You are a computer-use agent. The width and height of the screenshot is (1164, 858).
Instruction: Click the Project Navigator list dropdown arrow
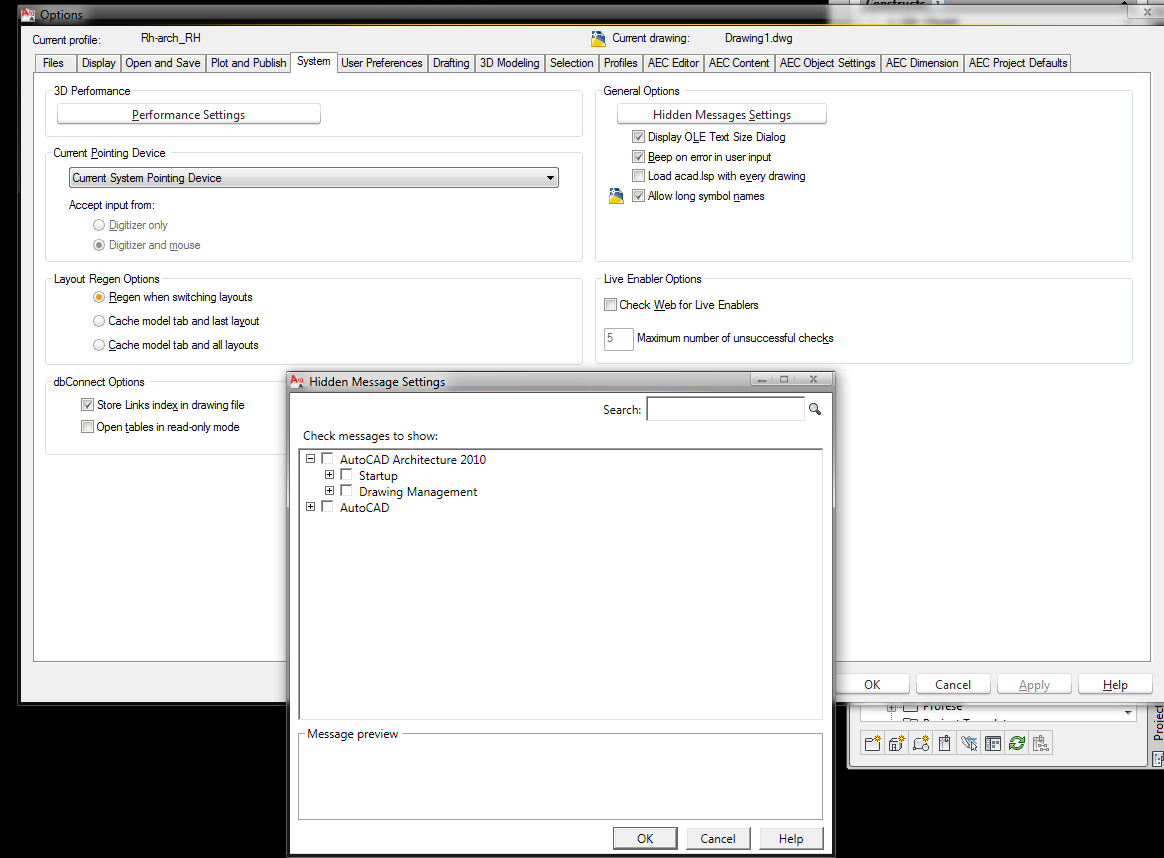pyautogui.click(x=1128, y=713)
